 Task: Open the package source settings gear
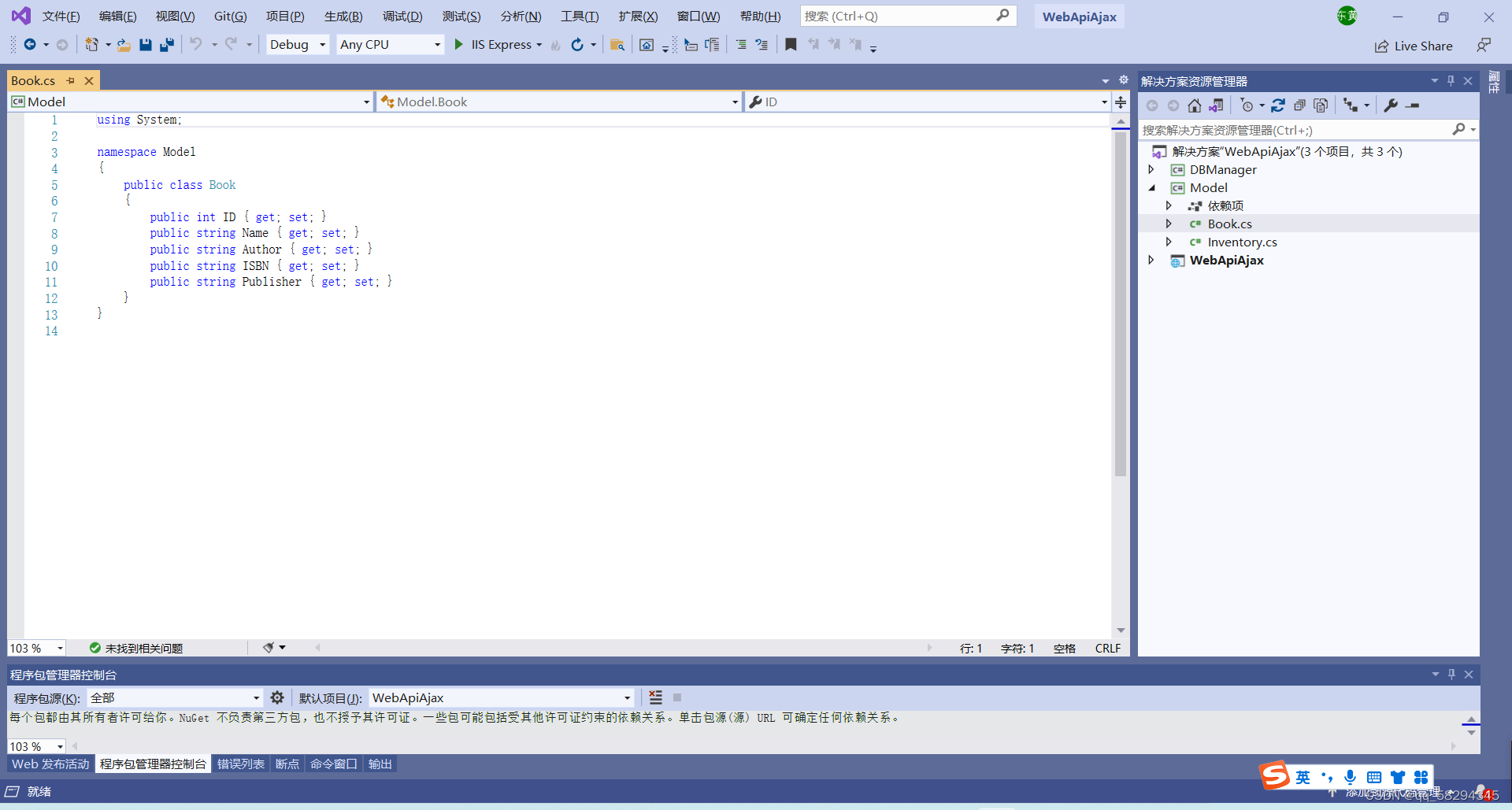click(276, 697)
